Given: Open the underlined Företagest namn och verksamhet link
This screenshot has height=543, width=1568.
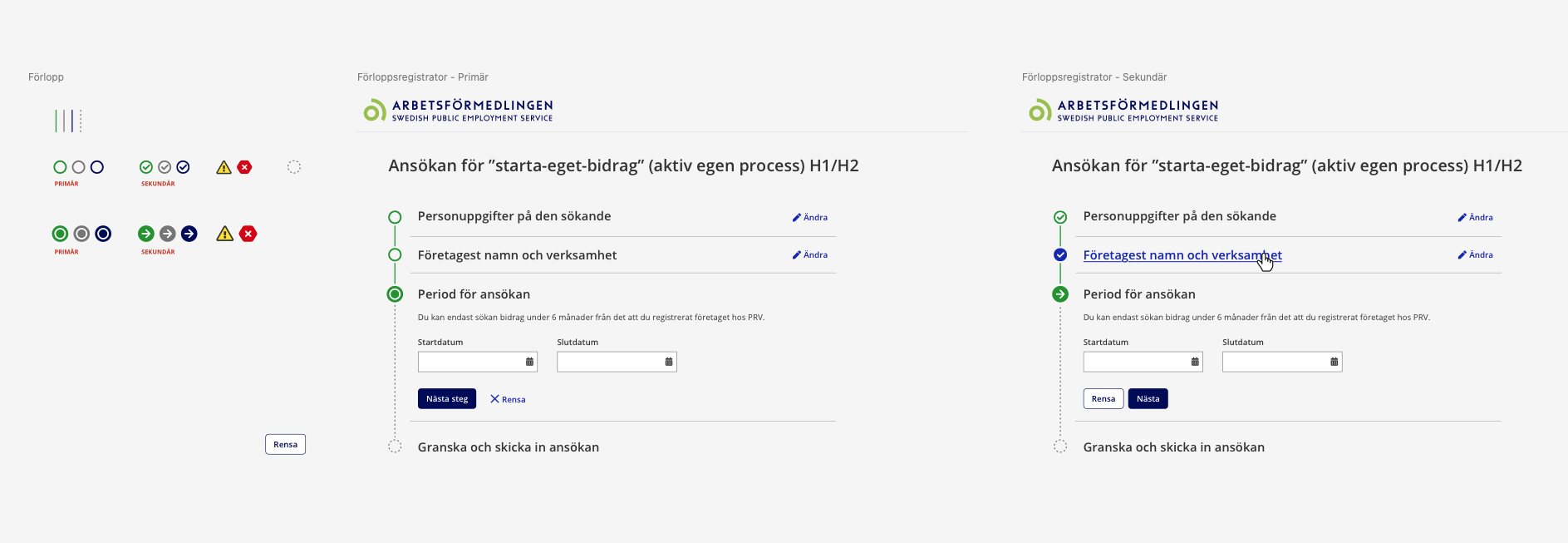Looking at the screenshot, I should 1182,255.
